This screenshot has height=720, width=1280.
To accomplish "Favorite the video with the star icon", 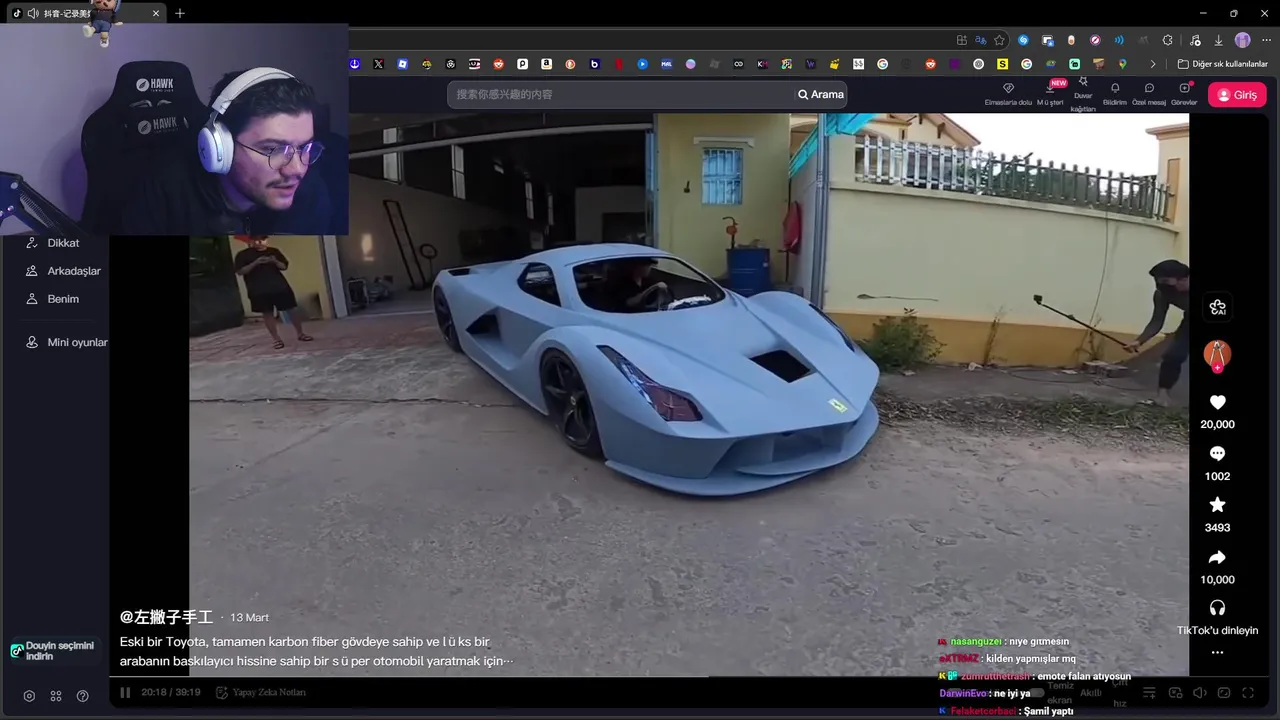I will 1217,505.
